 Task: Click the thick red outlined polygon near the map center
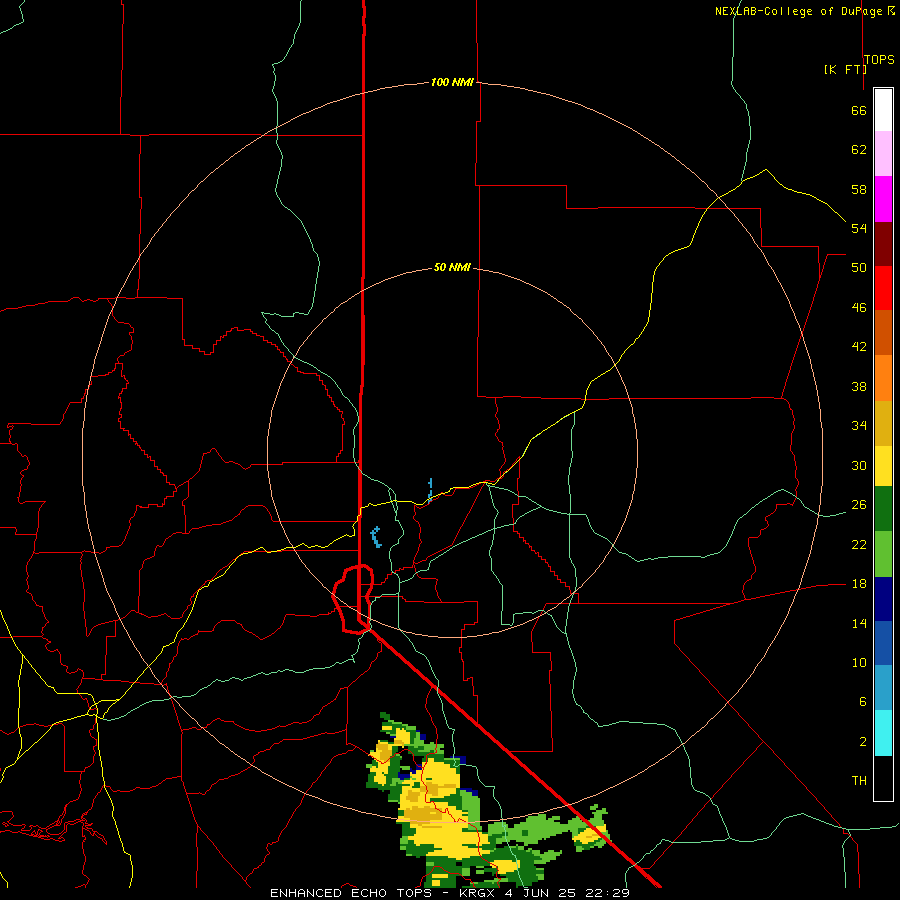click(354, 599)
